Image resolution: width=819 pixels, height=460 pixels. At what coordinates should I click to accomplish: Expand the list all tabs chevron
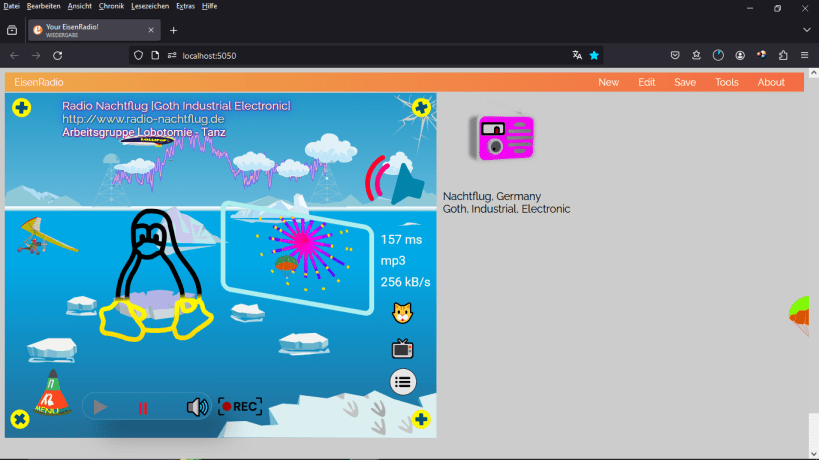click(806, 30)
